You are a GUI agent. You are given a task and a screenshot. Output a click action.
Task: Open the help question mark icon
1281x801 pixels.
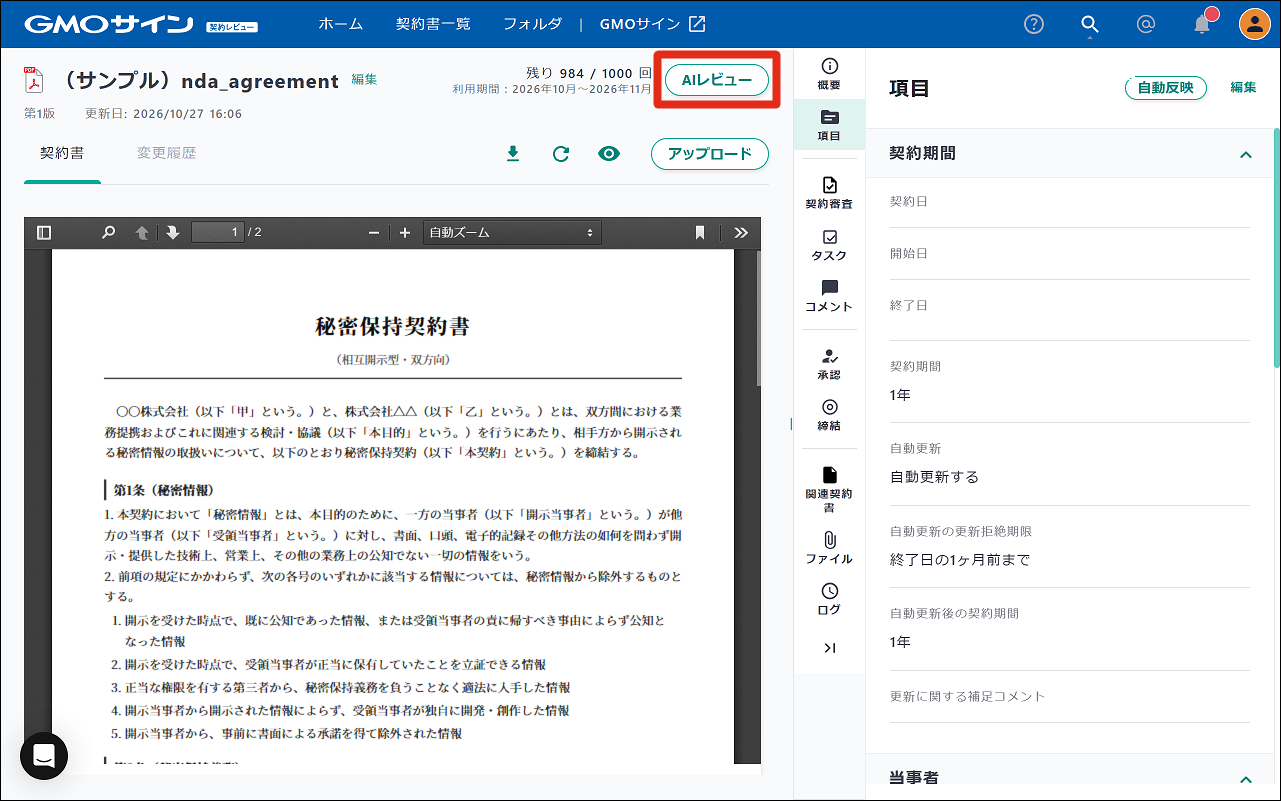click(x=1034, y=24)
